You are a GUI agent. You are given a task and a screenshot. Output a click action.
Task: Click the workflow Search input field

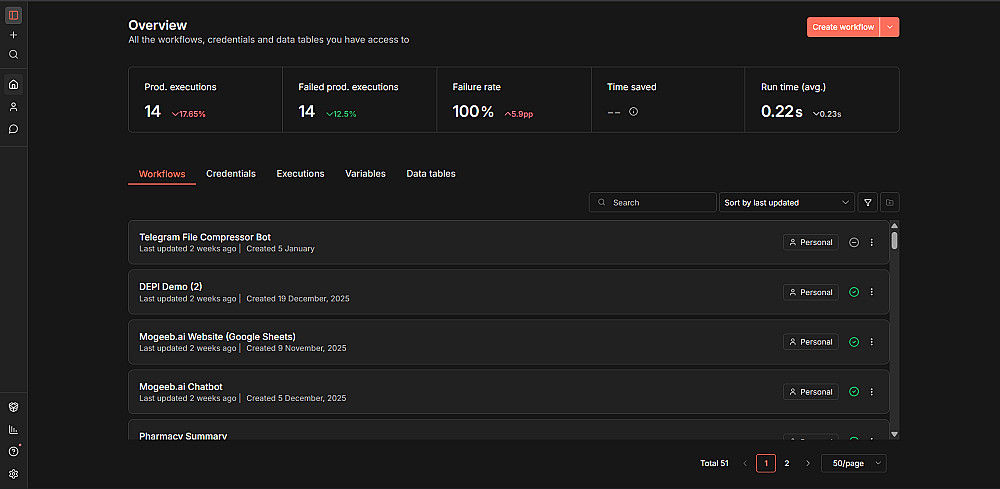click(x=653, y=202)
